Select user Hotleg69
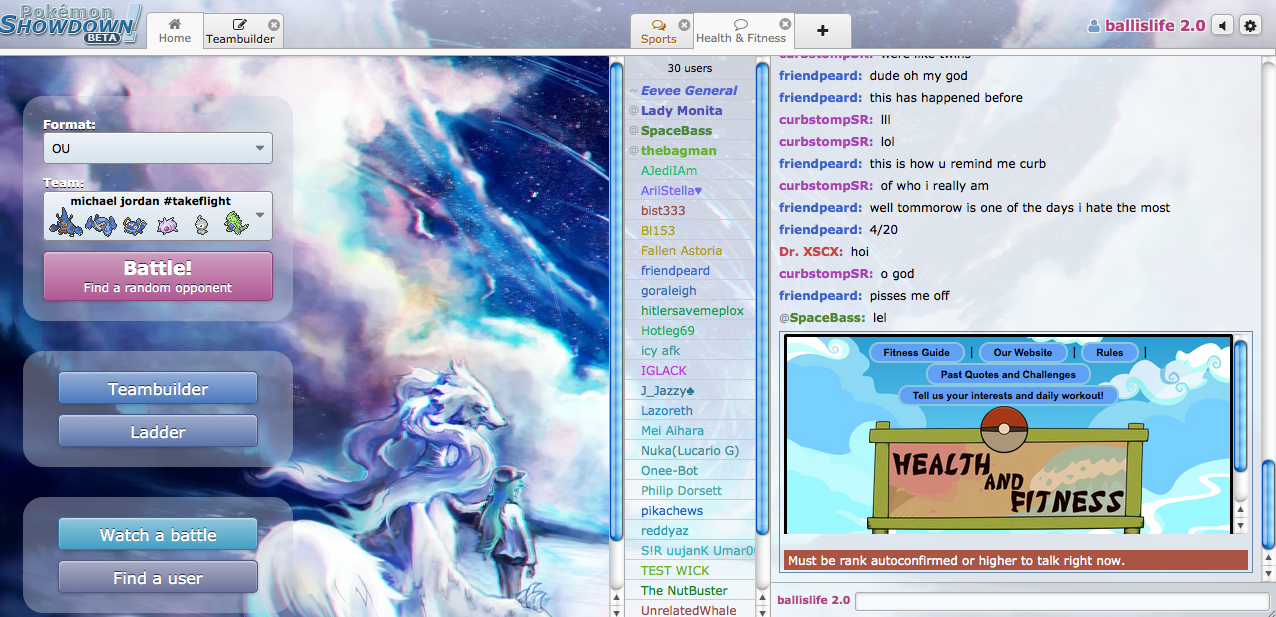This screenshot has height=617, width=1276. 690,331
